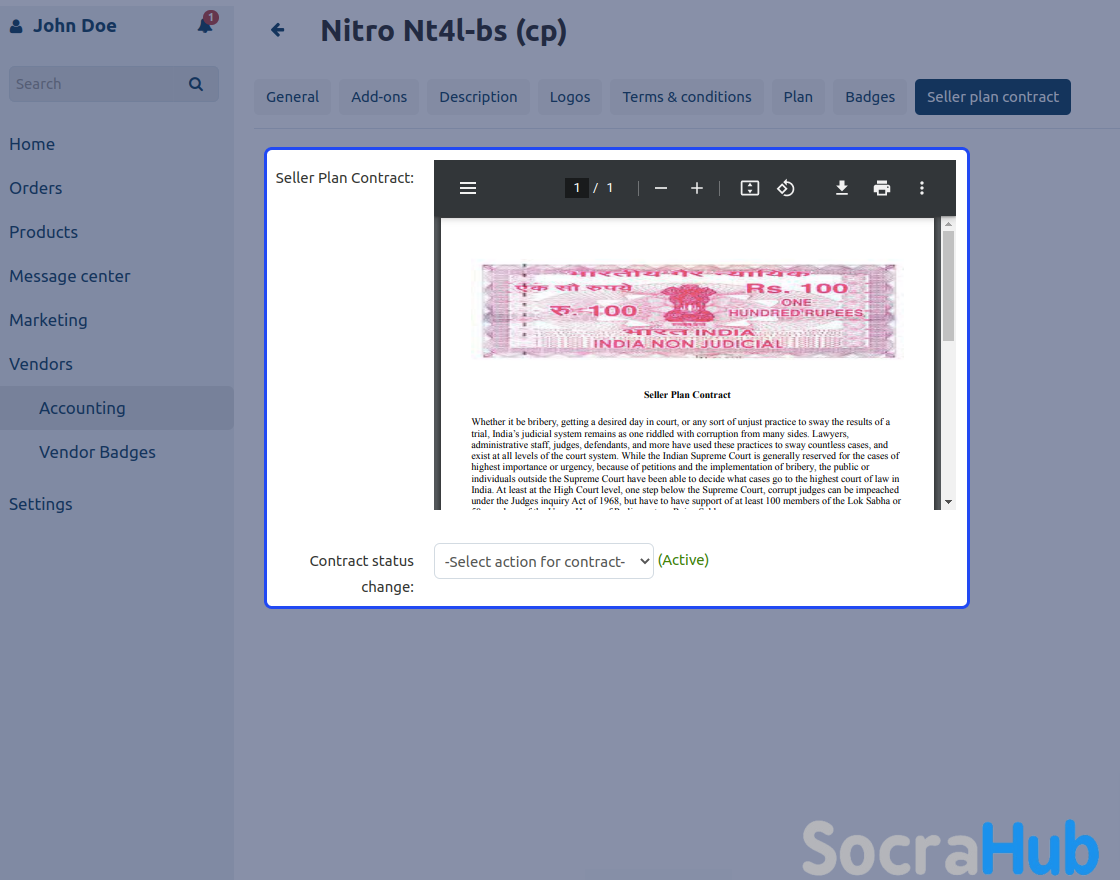The height and width of the screenshot is (880, 1120).
Task: Open the Badges tab
Action: [869, 97]
